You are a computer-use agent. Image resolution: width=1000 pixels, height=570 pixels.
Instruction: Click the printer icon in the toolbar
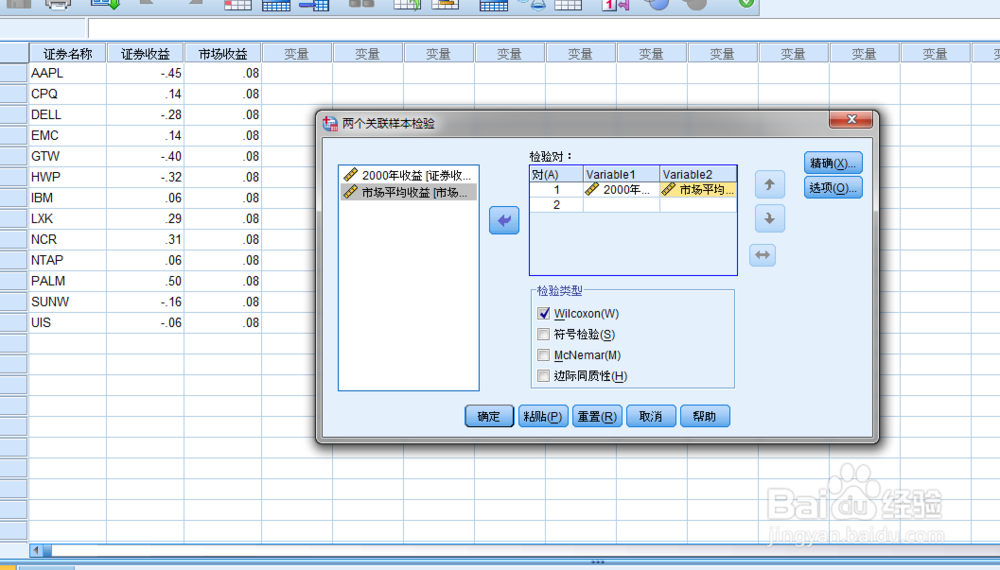58,4
